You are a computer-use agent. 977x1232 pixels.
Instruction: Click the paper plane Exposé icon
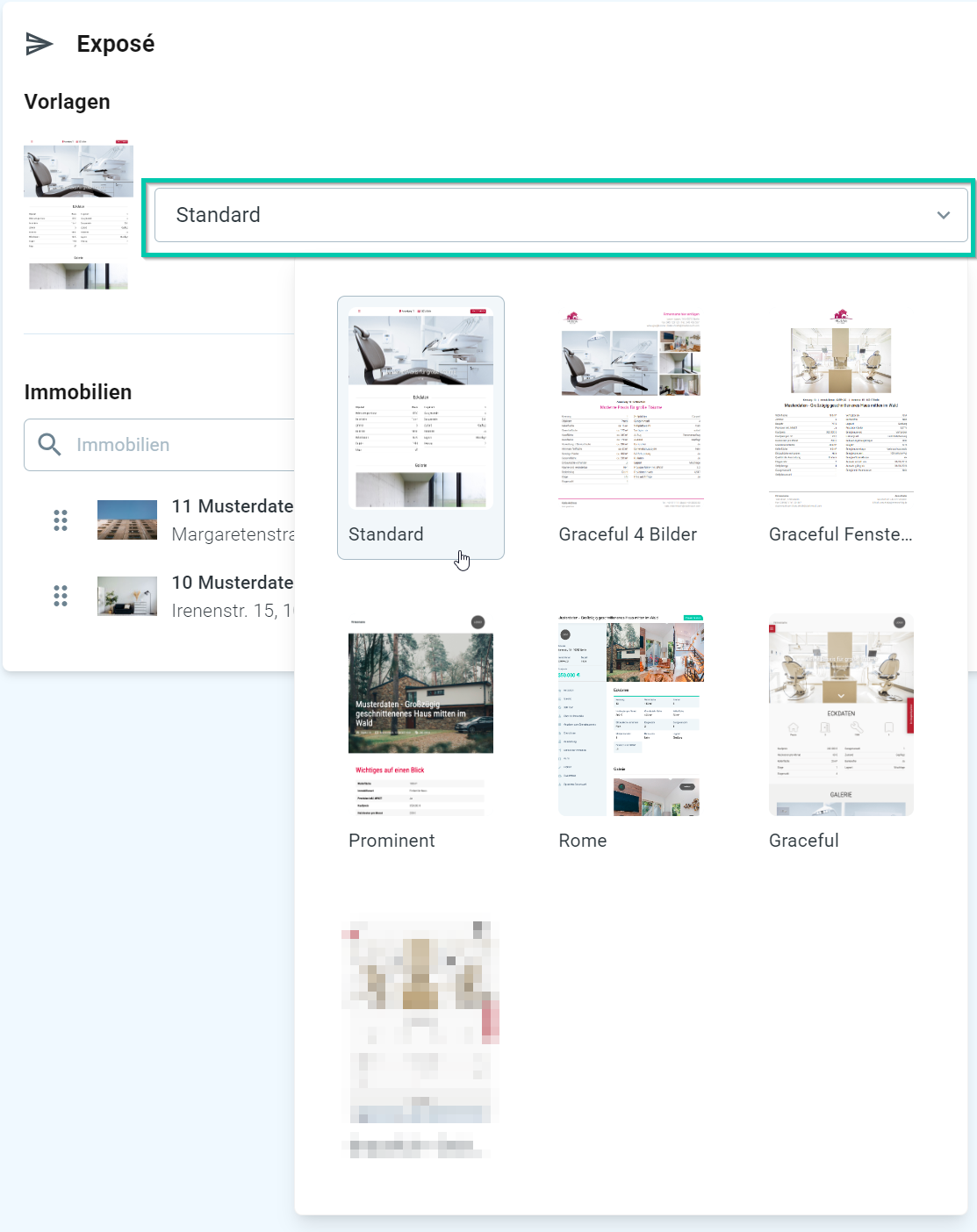click(x=40, y=44)
